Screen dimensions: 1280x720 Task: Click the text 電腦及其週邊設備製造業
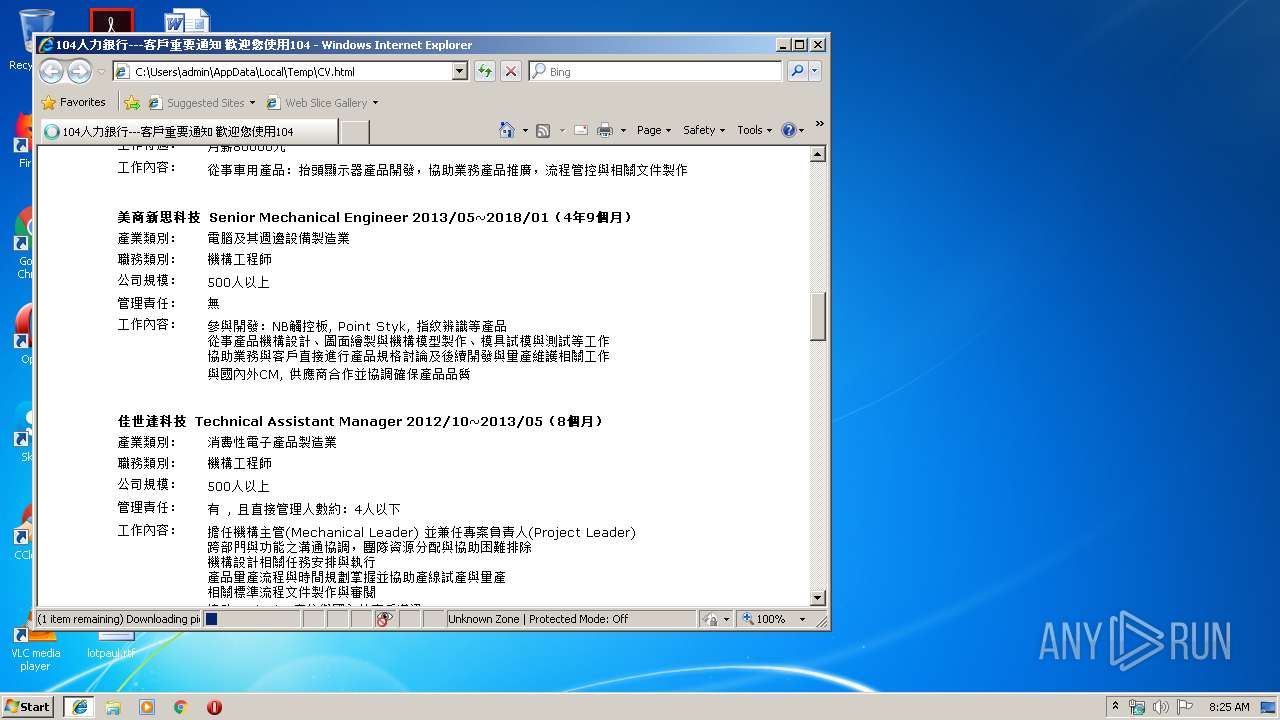coord(278,239)
